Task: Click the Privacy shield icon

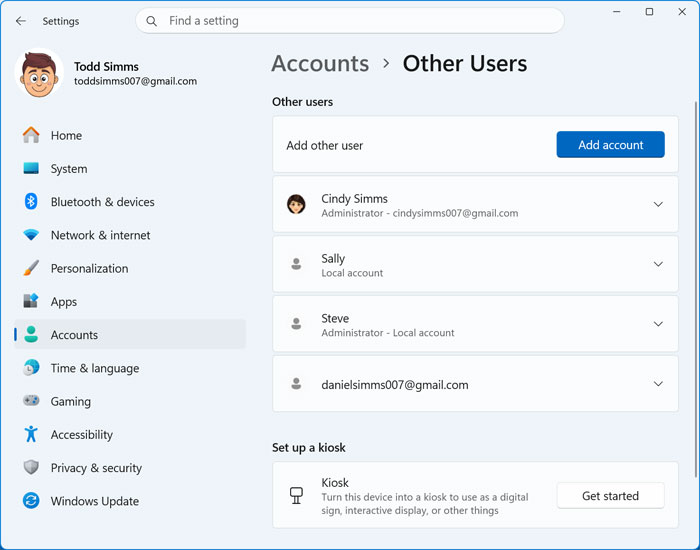Action: click(31, 467)
